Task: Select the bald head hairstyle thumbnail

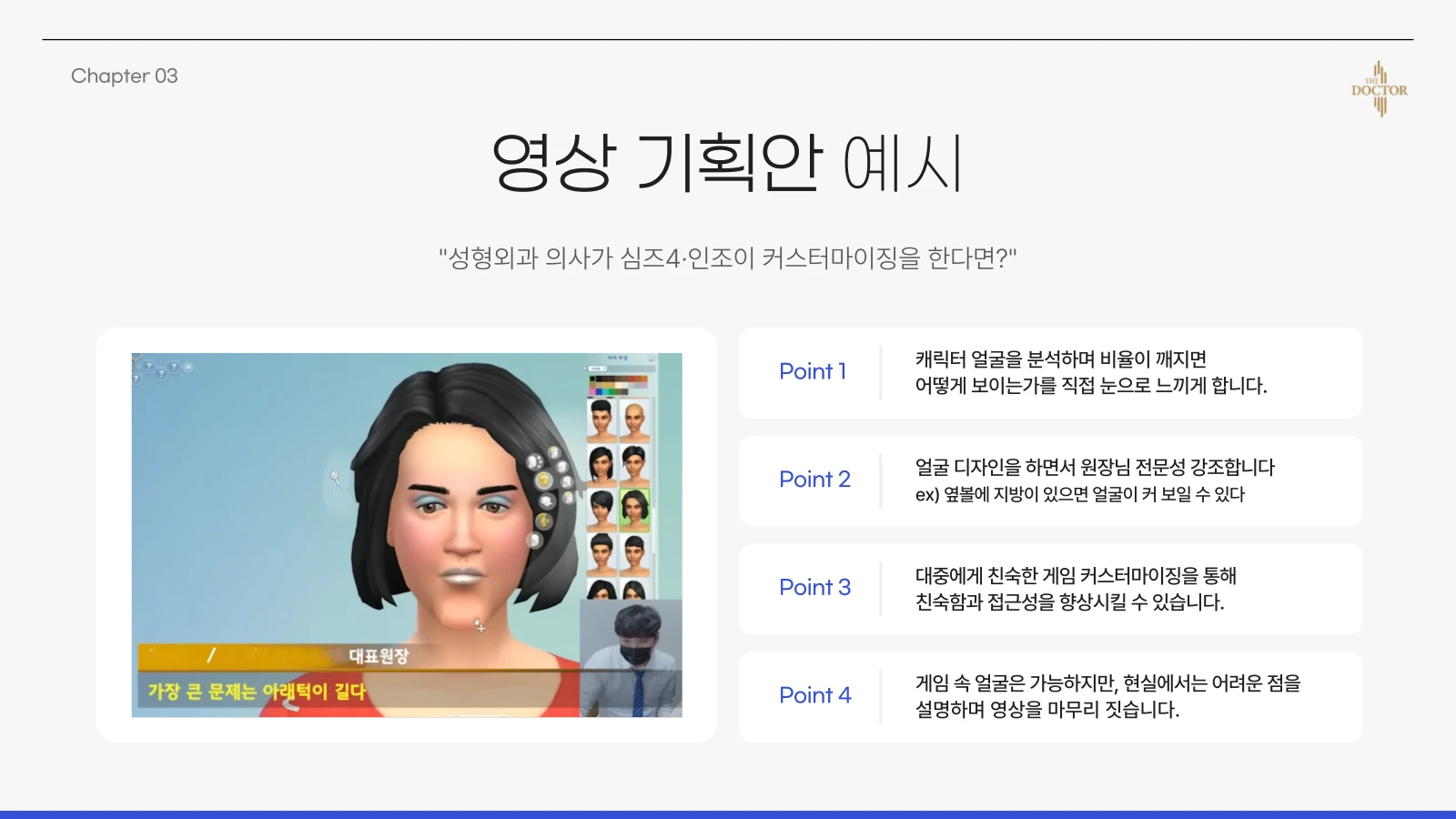Action: pyautogui.click(x=634, y=420)
